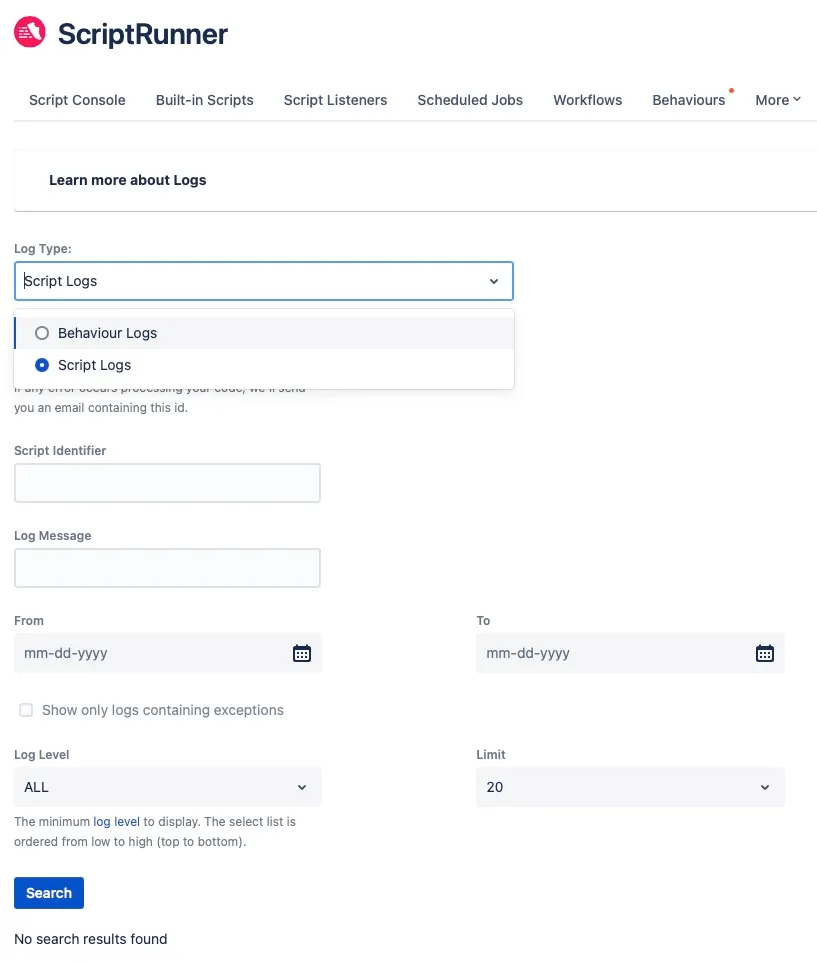
Task: Open the Behaviours tab
Action: click(x=688, y=100)
